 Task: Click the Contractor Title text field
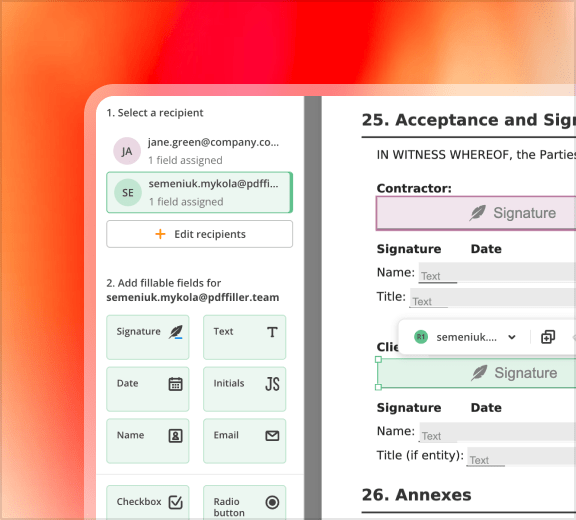493,297
